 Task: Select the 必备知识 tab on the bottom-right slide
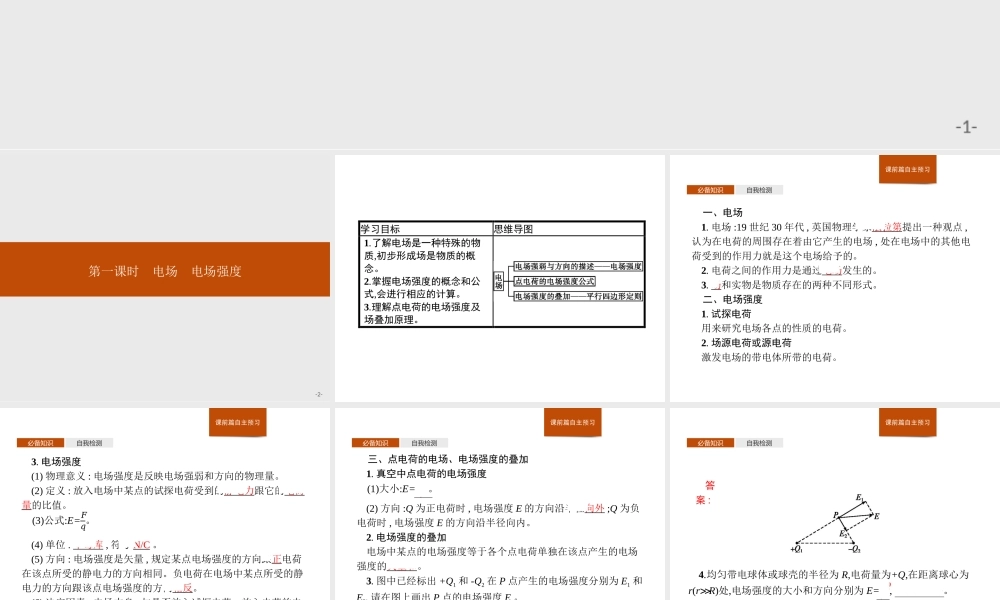point(711,441)
